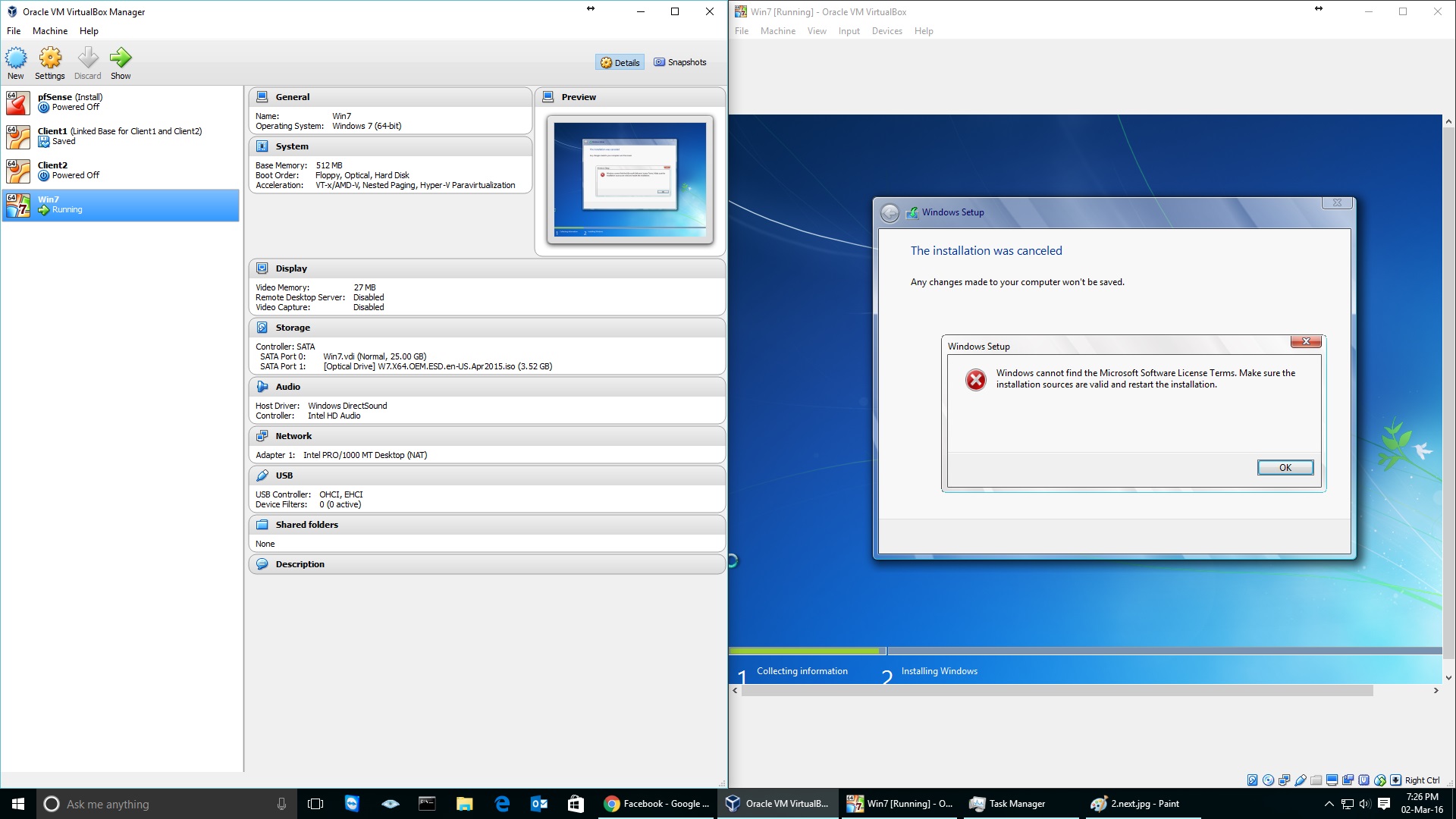The width and height of the screenshot is (1456, 819).
Task: Click the Shared folders section folder icon
Action: coord(262,525)
